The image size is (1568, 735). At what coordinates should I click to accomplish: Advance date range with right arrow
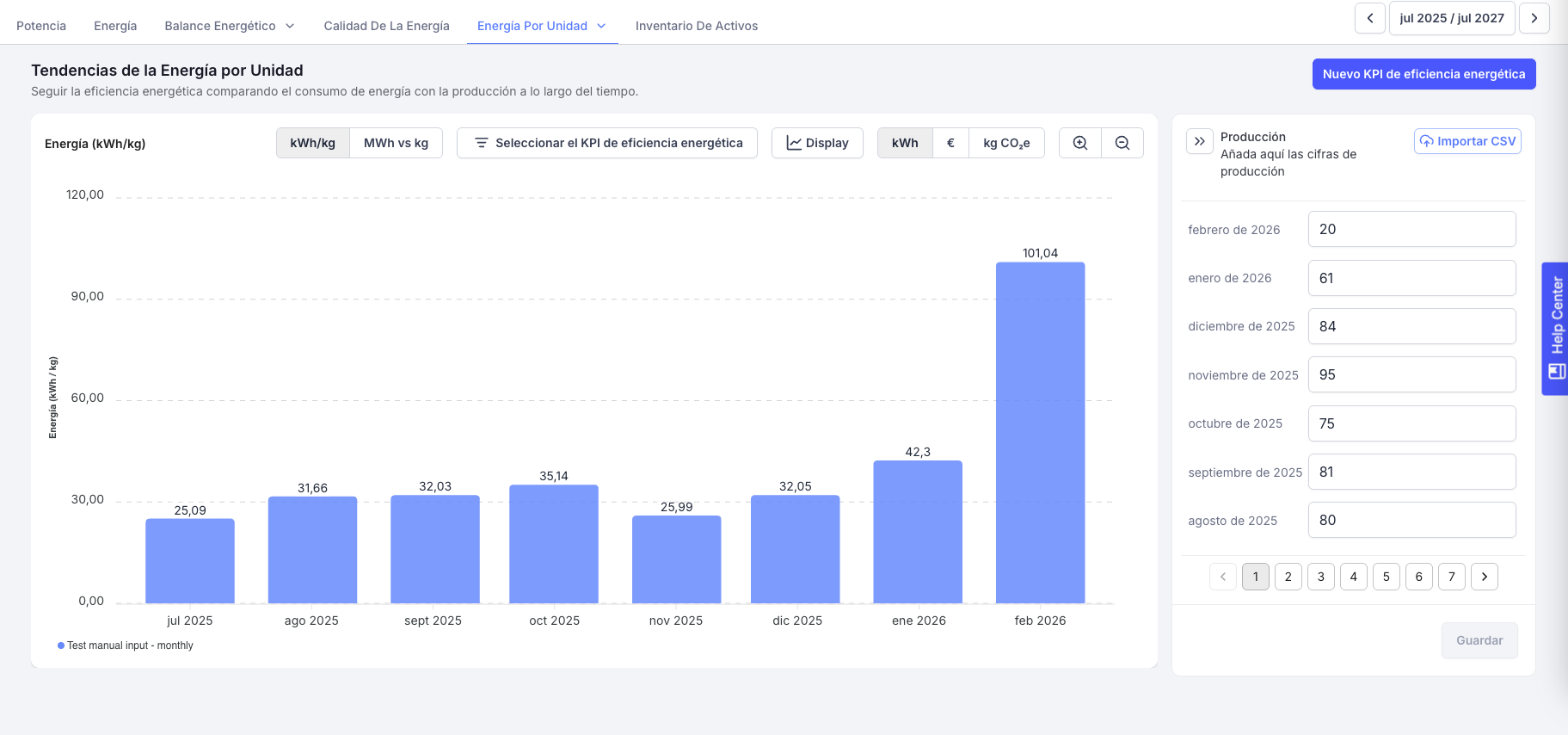click(x=1534, y=18)
